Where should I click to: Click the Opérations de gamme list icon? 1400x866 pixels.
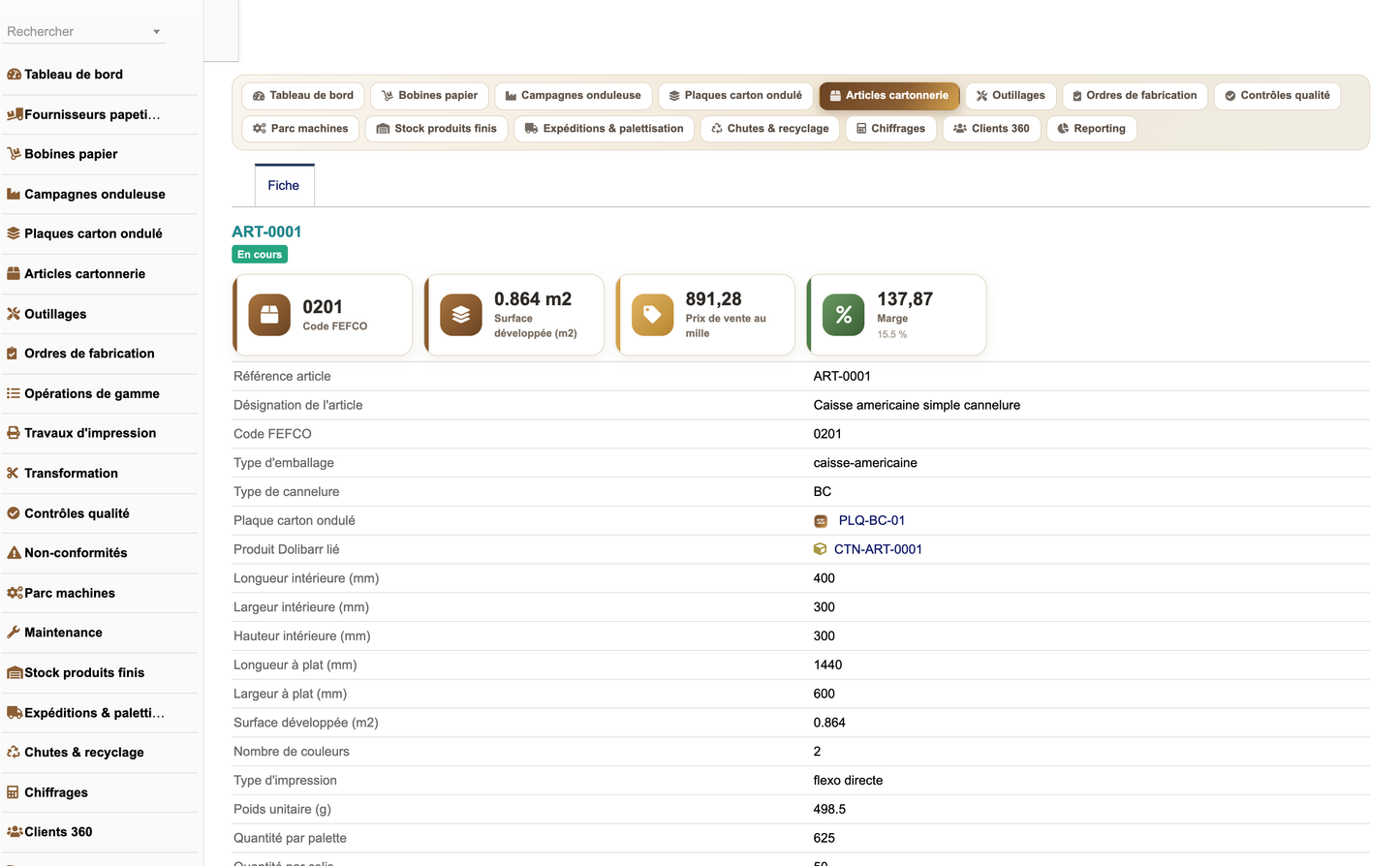tap(14, 393)
